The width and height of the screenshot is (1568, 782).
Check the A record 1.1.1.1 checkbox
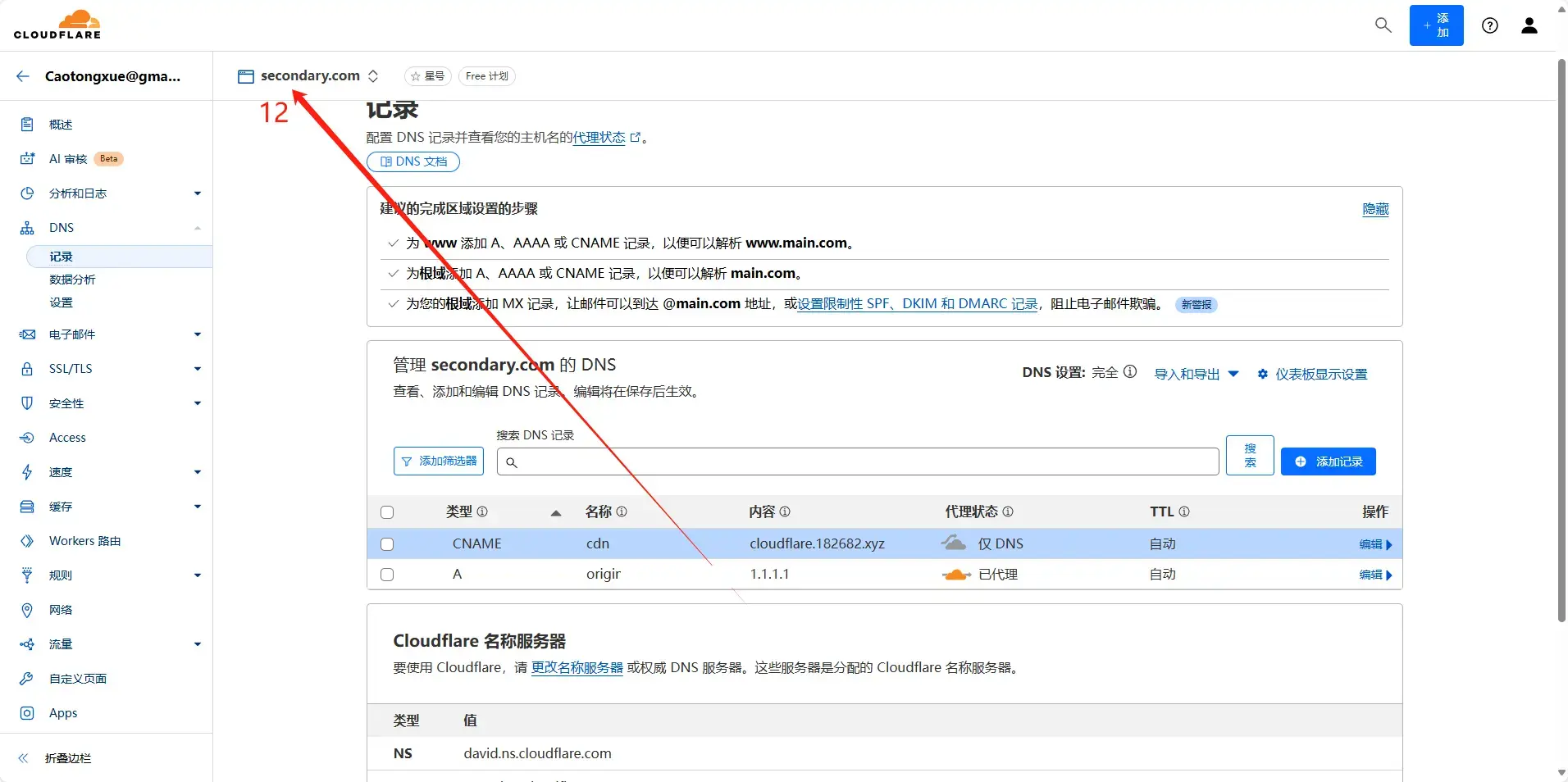[x=387, y=575]
